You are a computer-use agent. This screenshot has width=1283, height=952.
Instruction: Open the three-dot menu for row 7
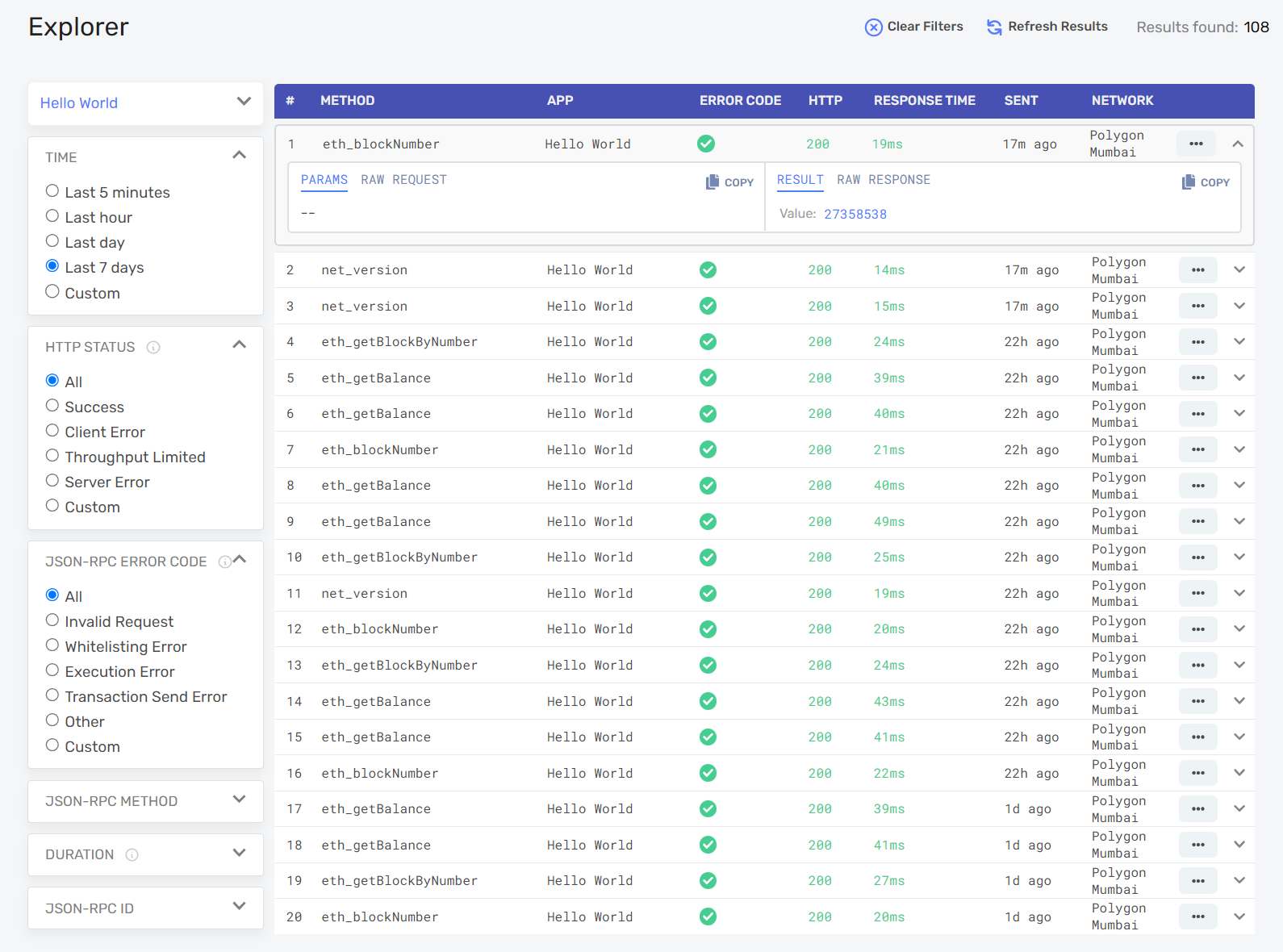(1198, 449)
